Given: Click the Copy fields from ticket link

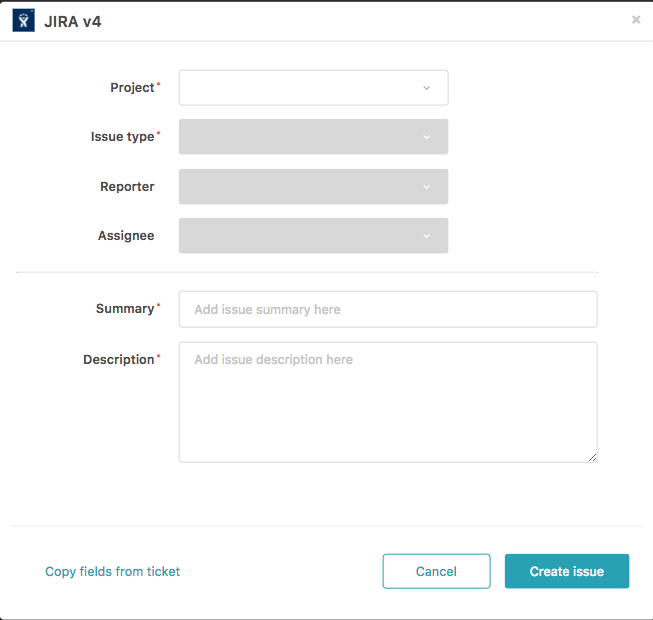Looking at the screenshot, I should coord(112,572).
